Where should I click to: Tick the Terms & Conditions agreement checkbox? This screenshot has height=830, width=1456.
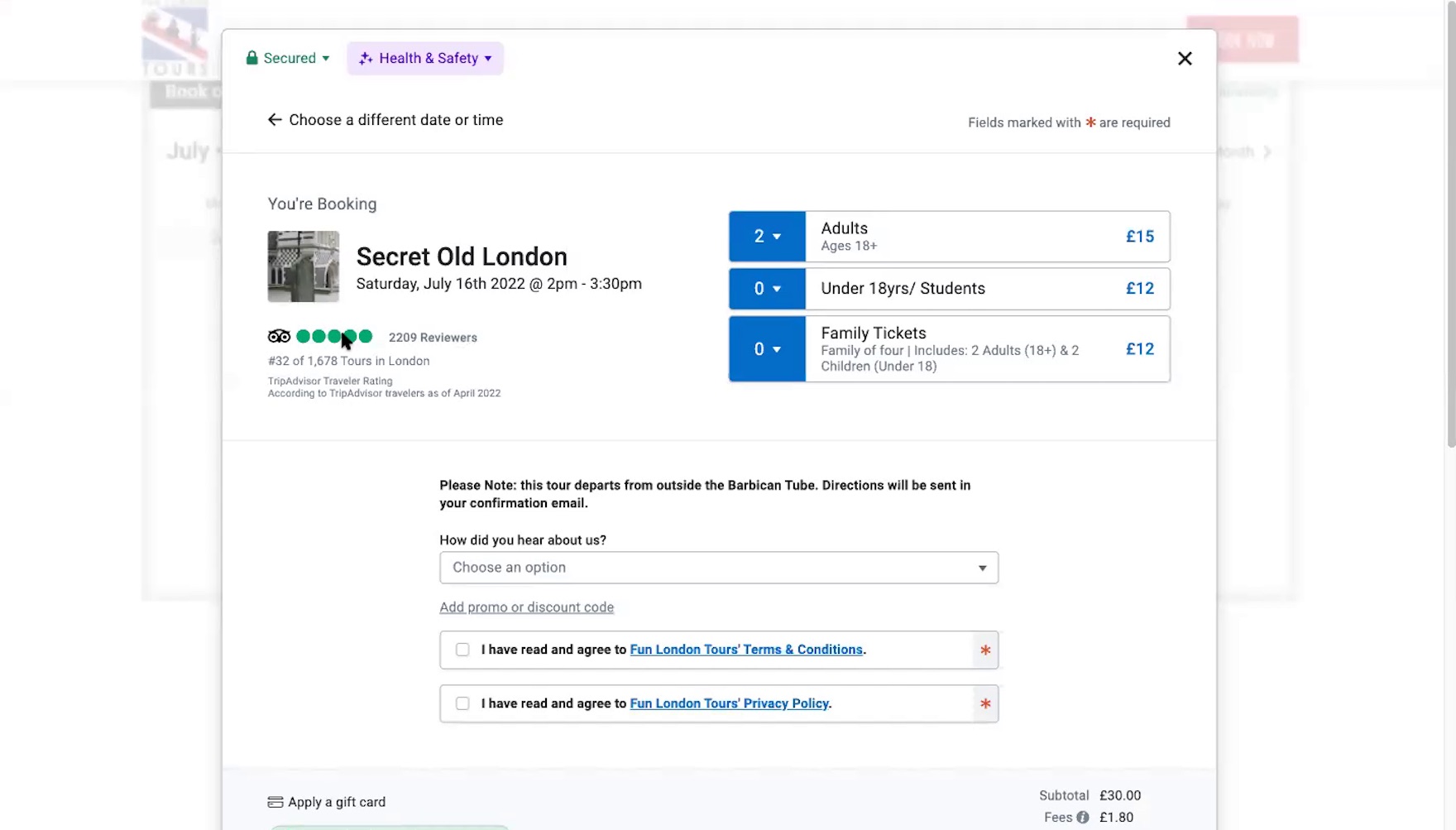462,650
